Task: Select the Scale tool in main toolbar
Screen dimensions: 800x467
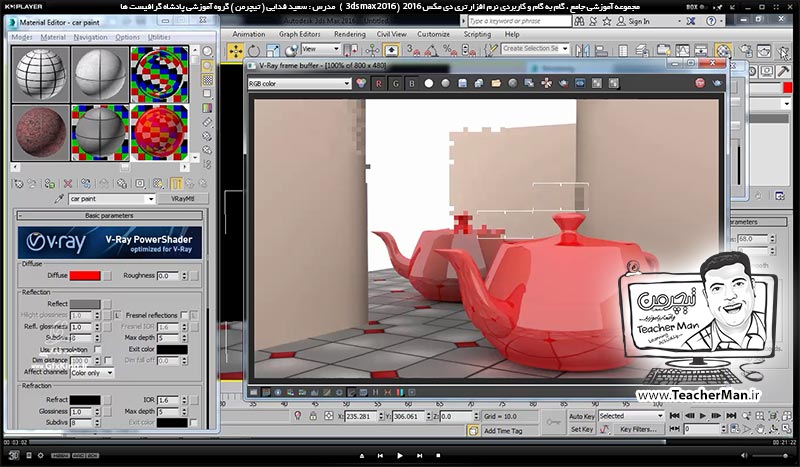Action: [x=272, y=51]
